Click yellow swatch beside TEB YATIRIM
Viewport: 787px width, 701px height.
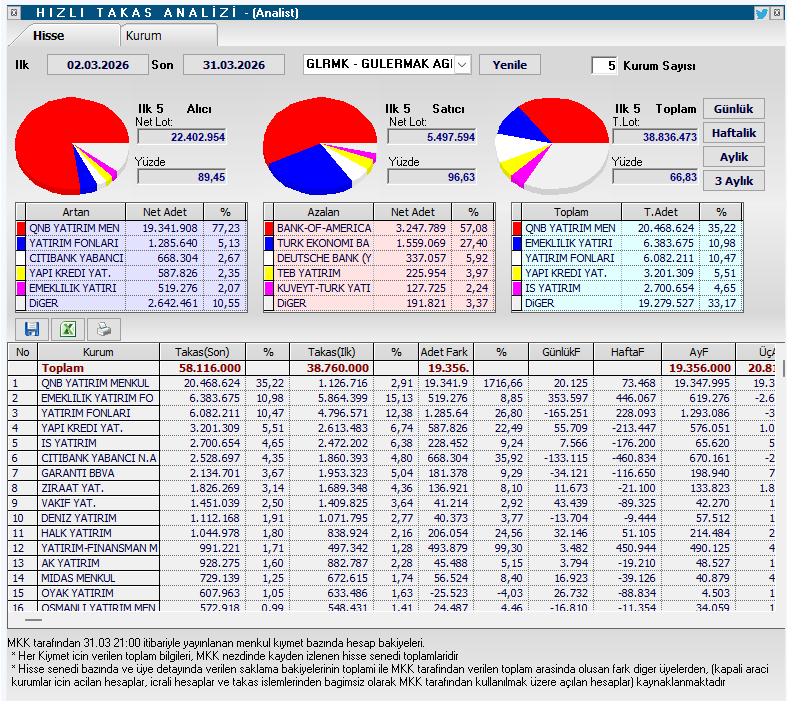point(269,273)
